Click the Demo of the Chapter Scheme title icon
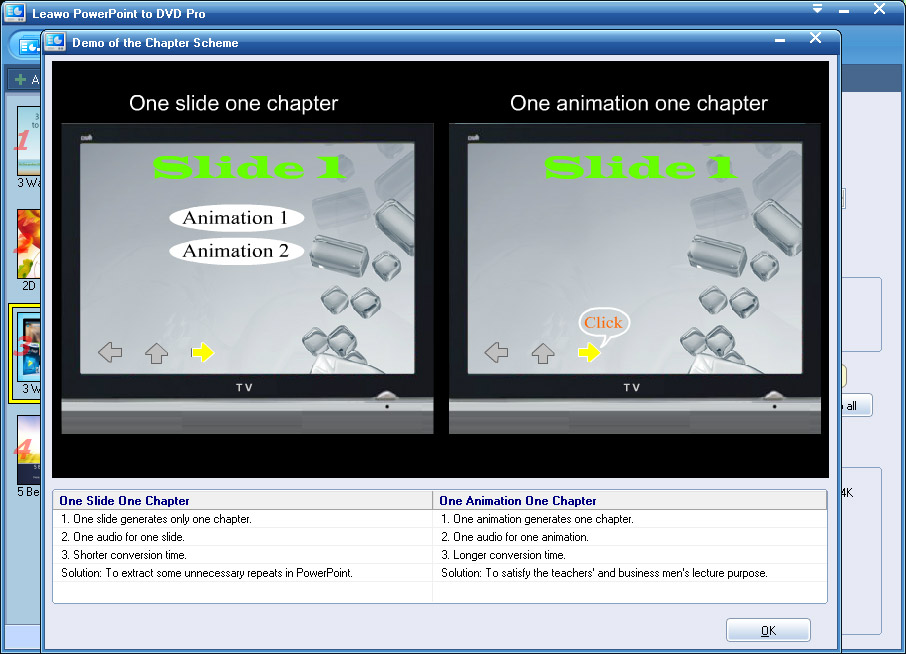The image size is (906, 654). (x=56, y=42)
